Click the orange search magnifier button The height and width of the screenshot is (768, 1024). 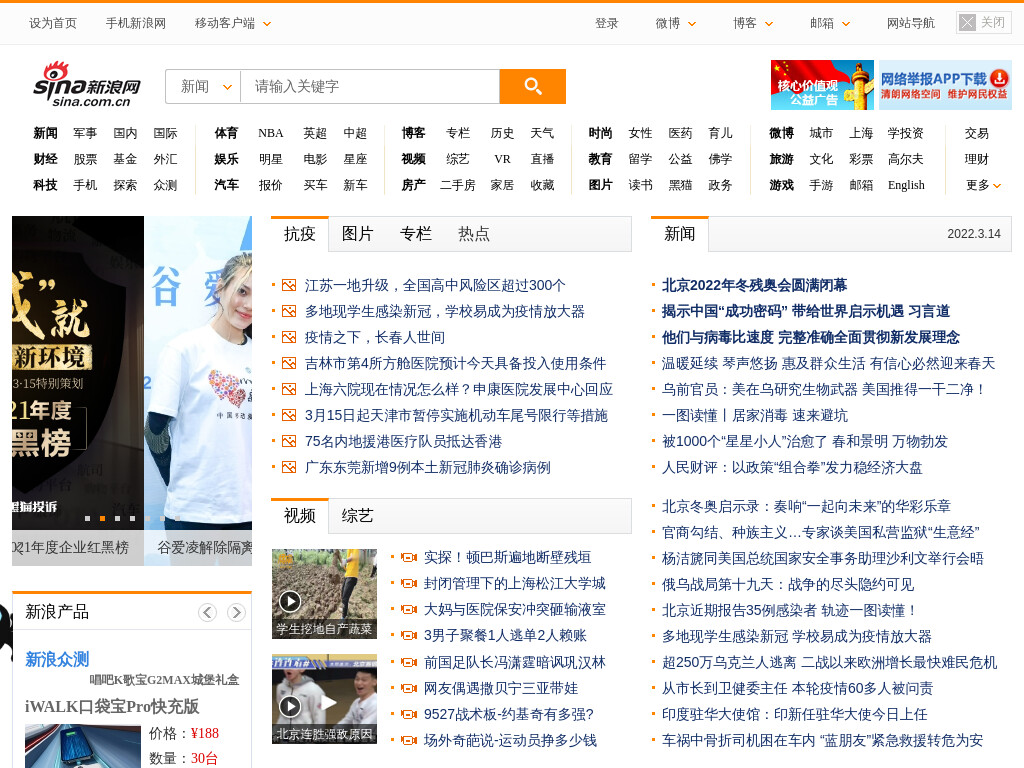(532, 86)
